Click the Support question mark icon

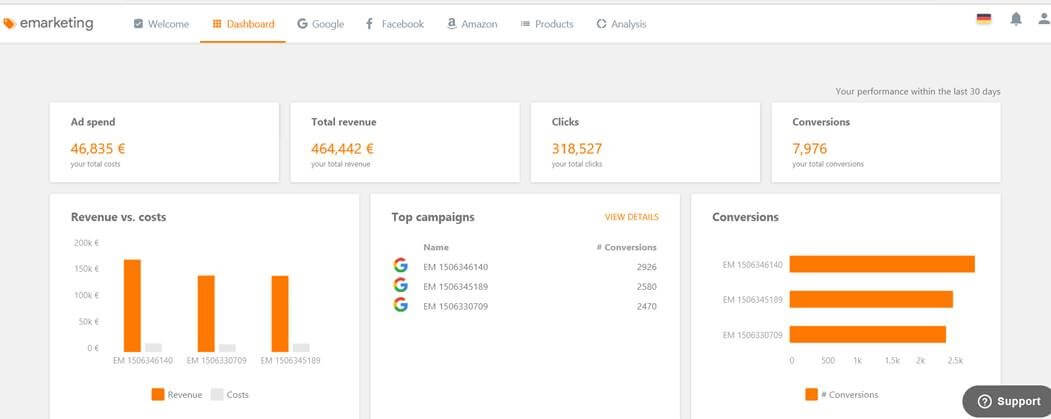[984, 402]
